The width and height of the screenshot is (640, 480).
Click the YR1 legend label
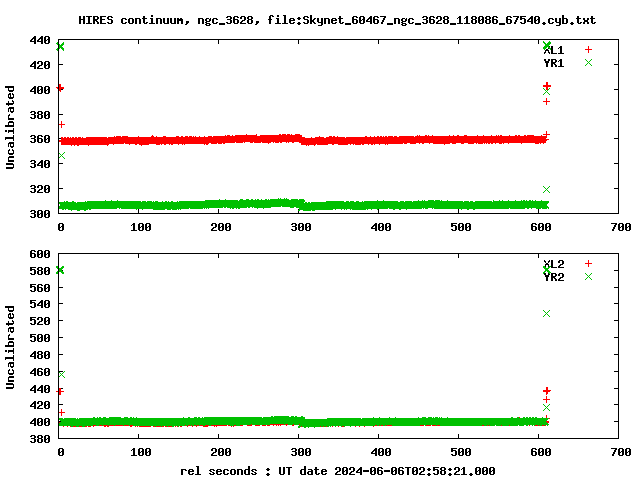click(554, 63)
